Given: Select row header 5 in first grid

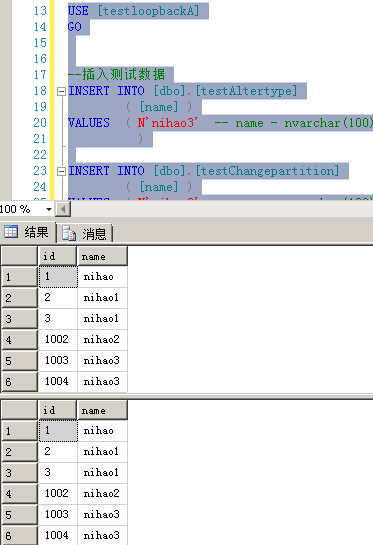Looking at the screenshot, I should click(x=19, y=361).
